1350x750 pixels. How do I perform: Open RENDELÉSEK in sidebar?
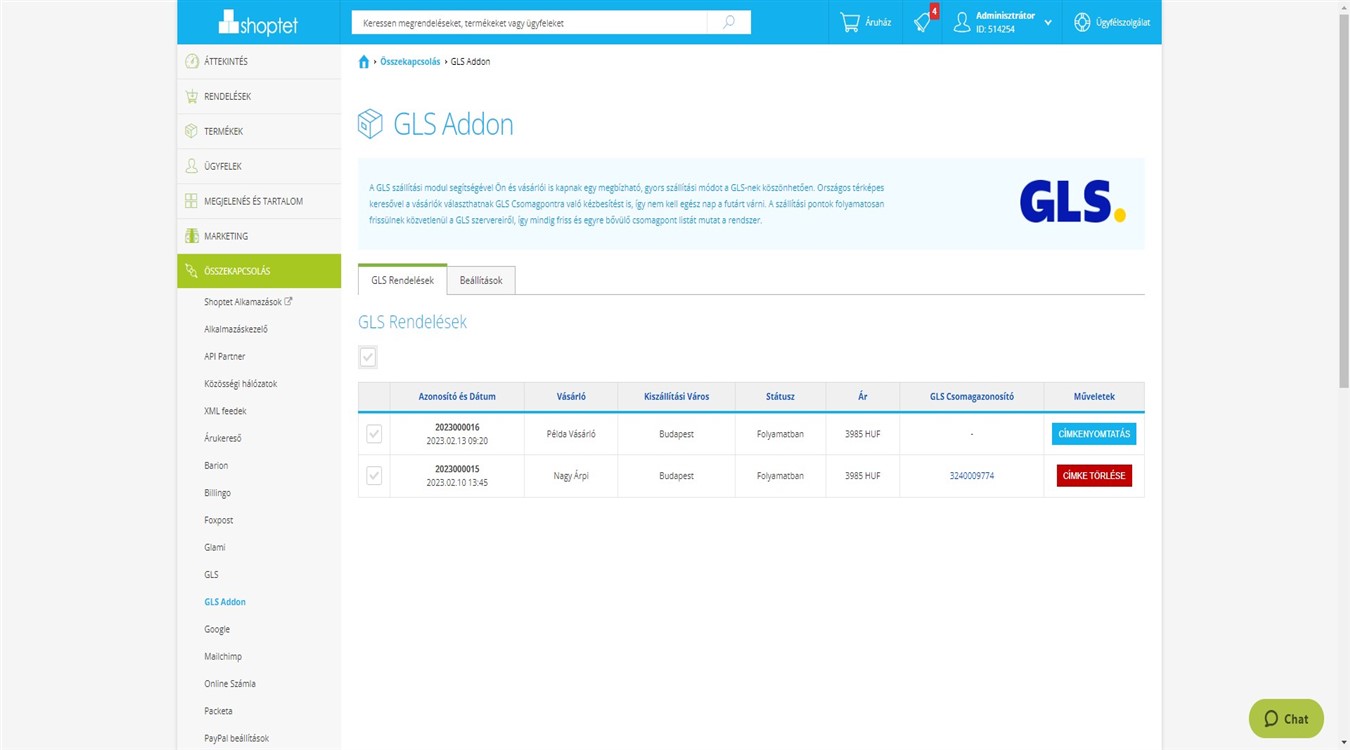click(x=259, y=96)
